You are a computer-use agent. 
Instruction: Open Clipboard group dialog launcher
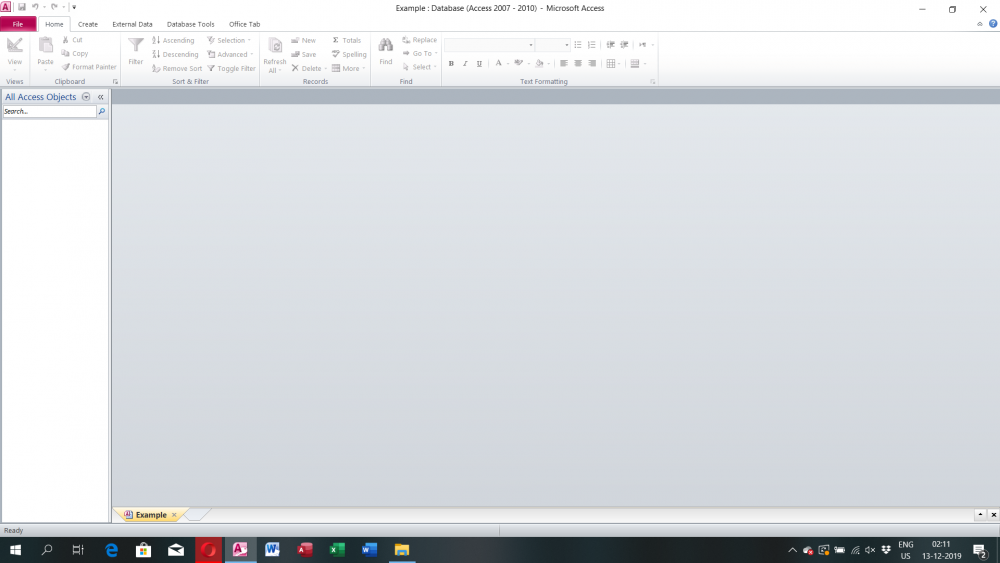[115, 82]
